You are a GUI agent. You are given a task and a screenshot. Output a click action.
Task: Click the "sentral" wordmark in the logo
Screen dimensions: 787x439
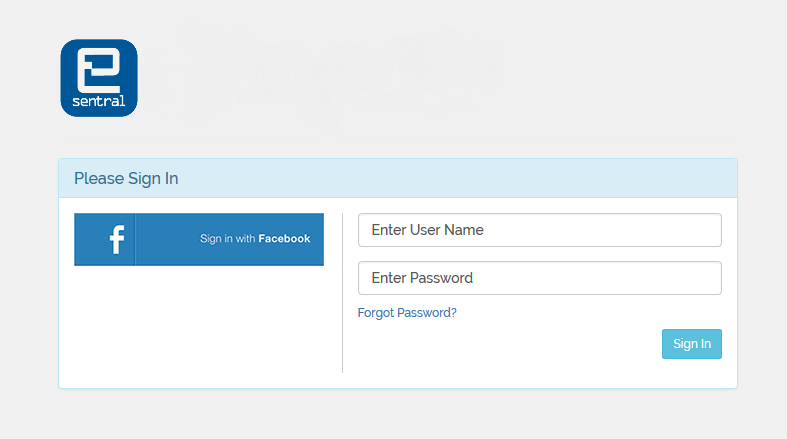99,101
